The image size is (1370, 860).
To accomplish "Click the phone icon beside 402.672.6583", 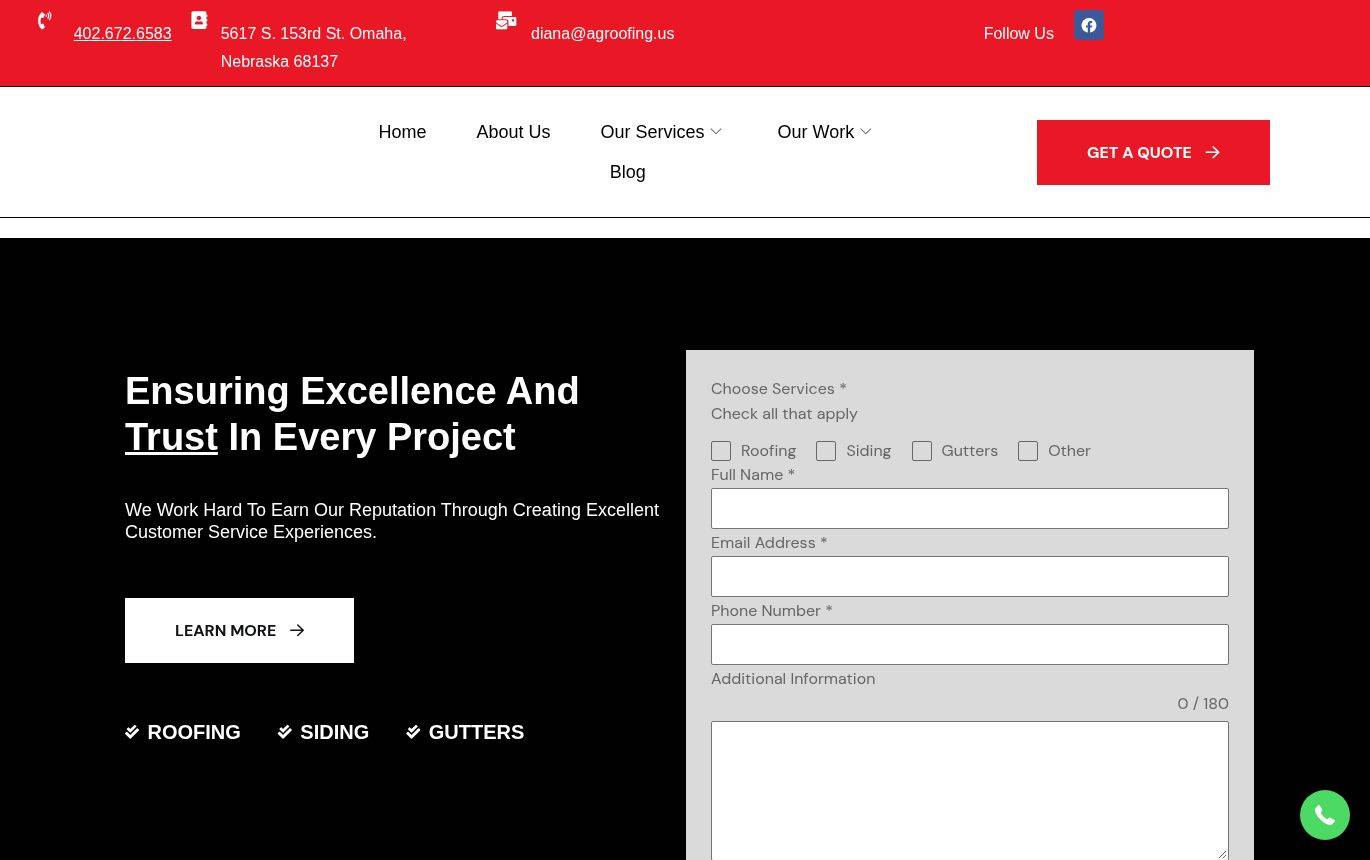I will click(x=45, y=20).
